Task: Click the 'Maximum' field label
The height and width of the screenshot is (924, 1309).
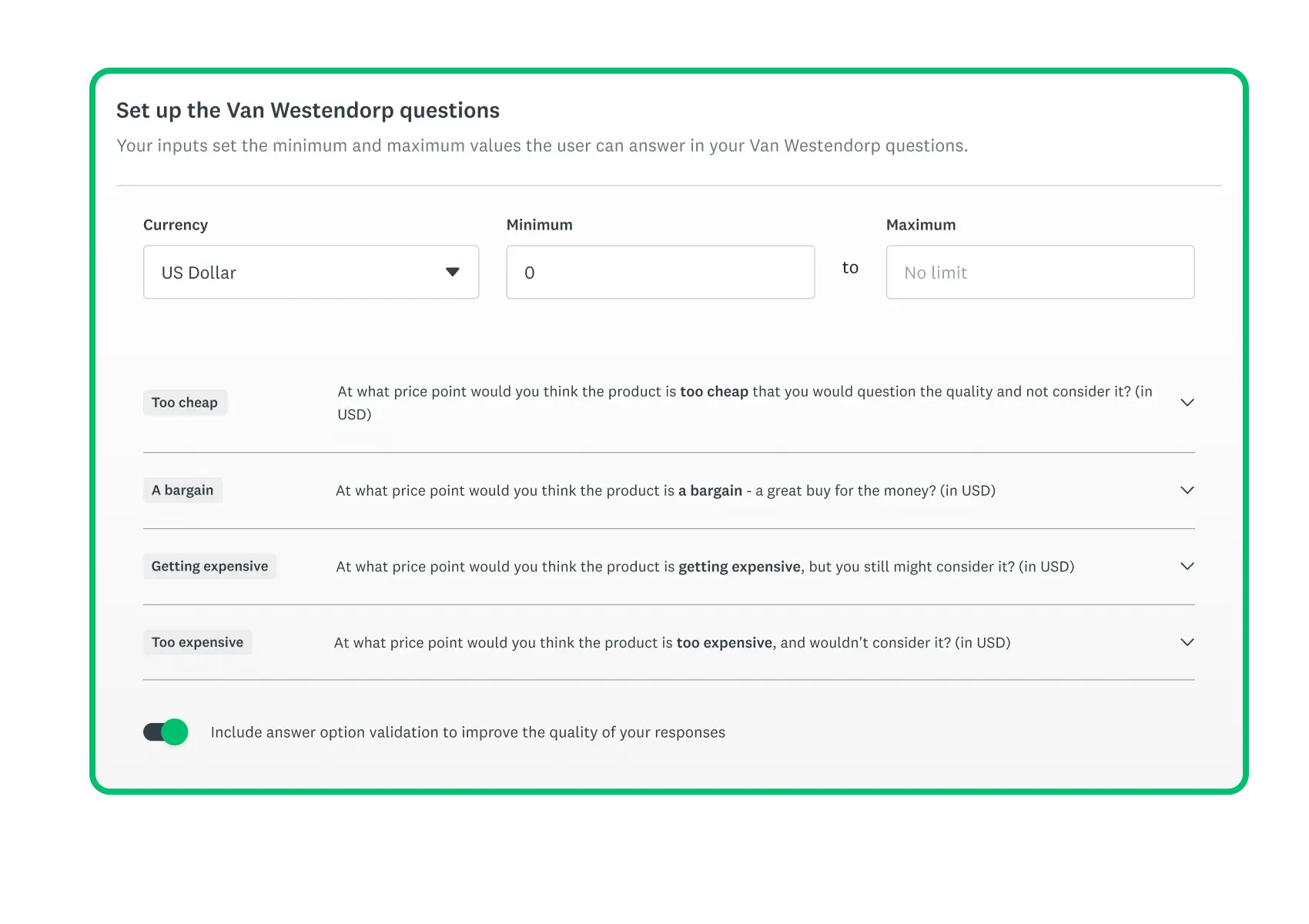Action: click(920, 225)
